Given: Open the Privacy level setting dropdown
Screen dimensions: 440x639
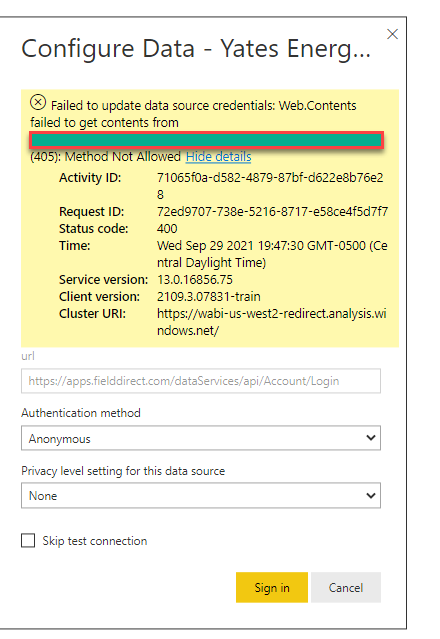Looking at the screenshot, I should (x=201, y=496).
